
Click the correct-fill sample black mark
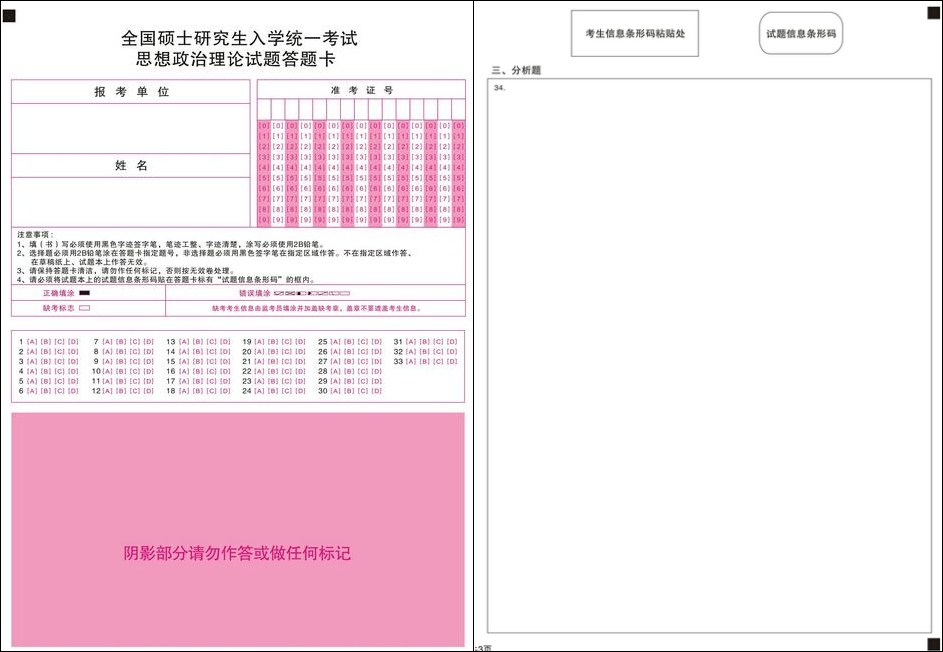pos(85,294)
